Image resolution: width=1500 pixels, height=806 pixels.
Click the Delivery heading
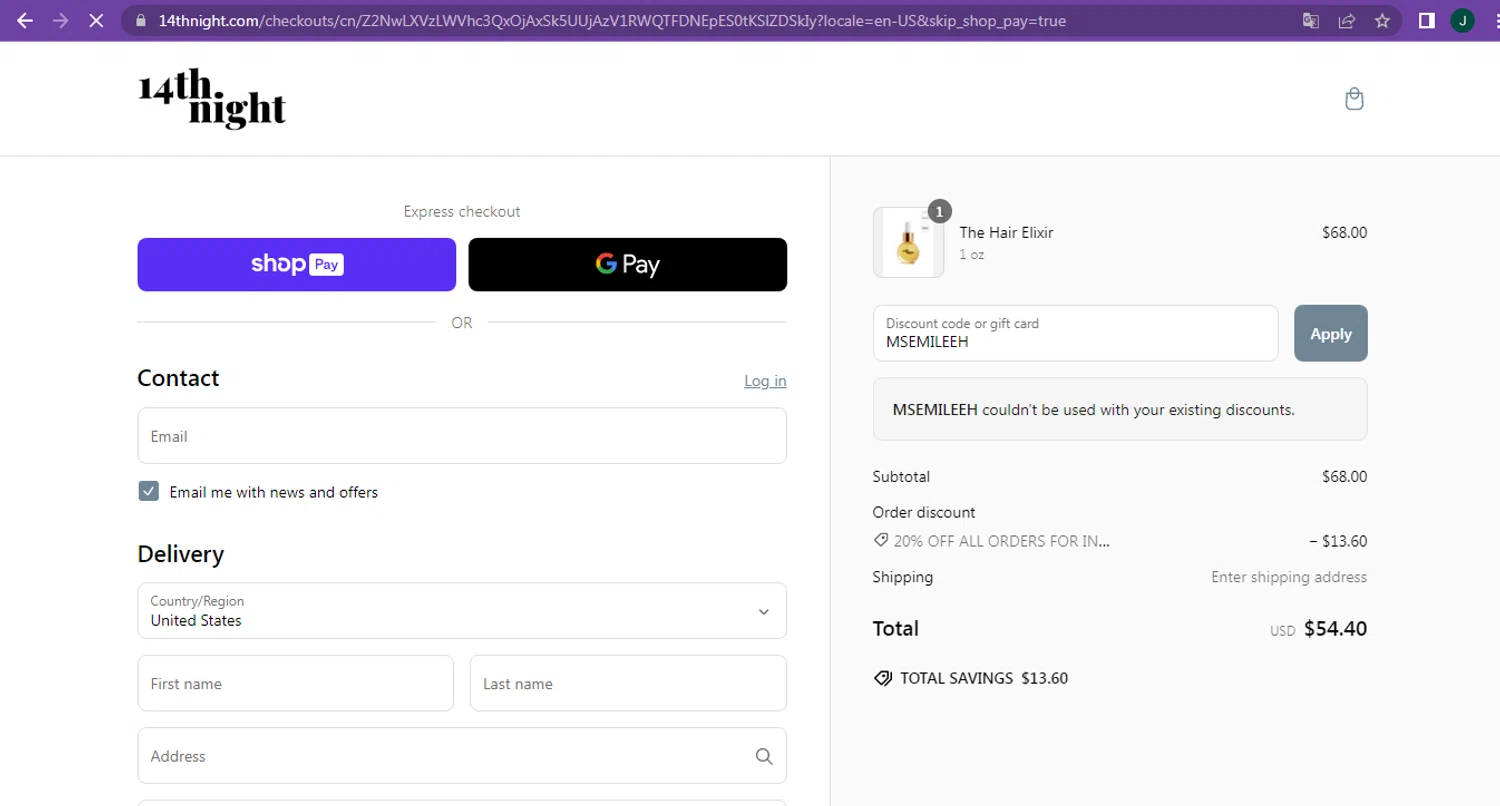[x=181, y=554]
